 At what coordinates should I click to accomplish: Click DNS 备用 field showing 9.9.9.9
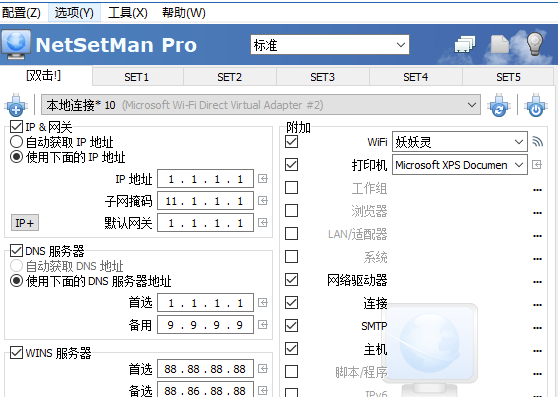(205, 325)
